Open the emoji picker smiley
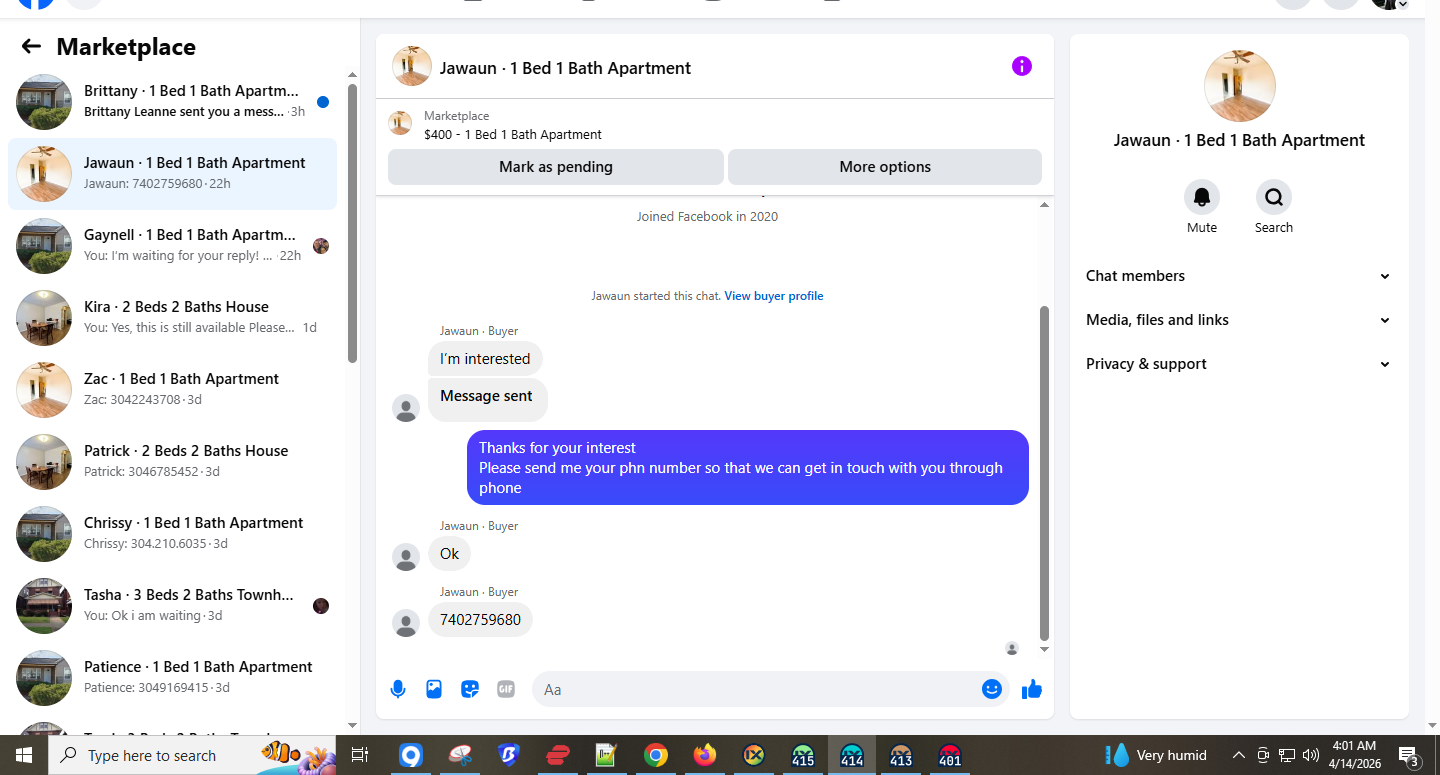The width and height of the screenshot is (1440, 775). pyautogui.click(x=992, y=689)
